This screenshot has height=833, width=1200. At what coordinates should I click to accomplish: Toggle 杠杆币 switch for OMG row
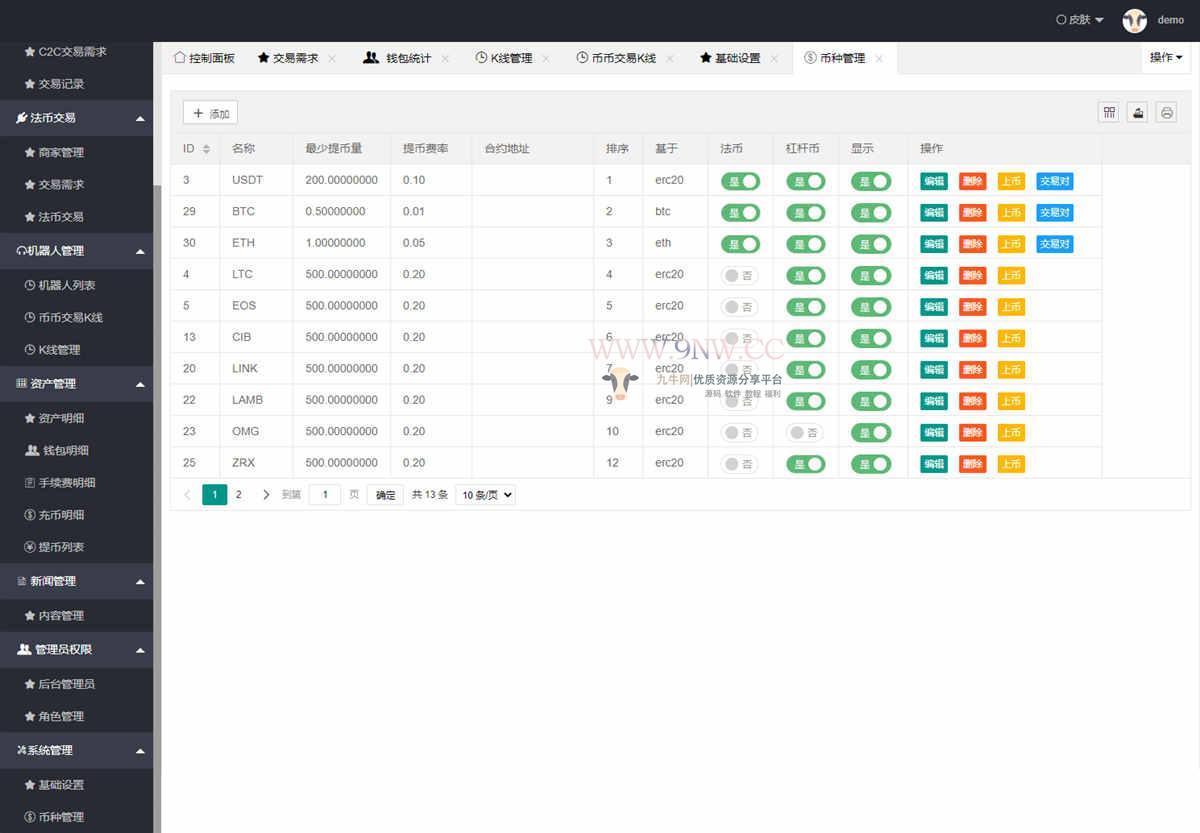[805, 433]
